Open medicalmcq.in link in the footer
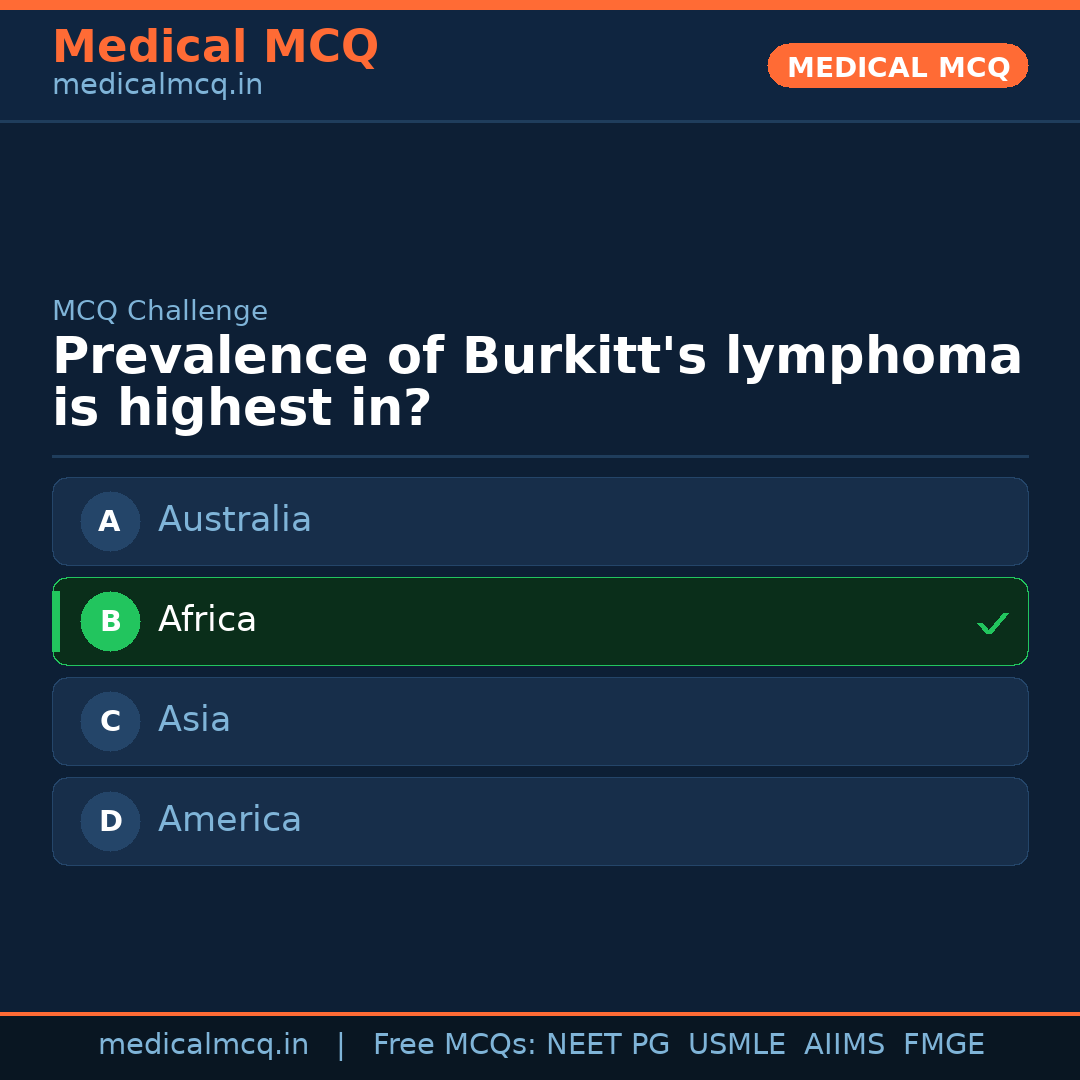Image resolution: width=1080 pixels, height=1080 pixels. 203,1045
